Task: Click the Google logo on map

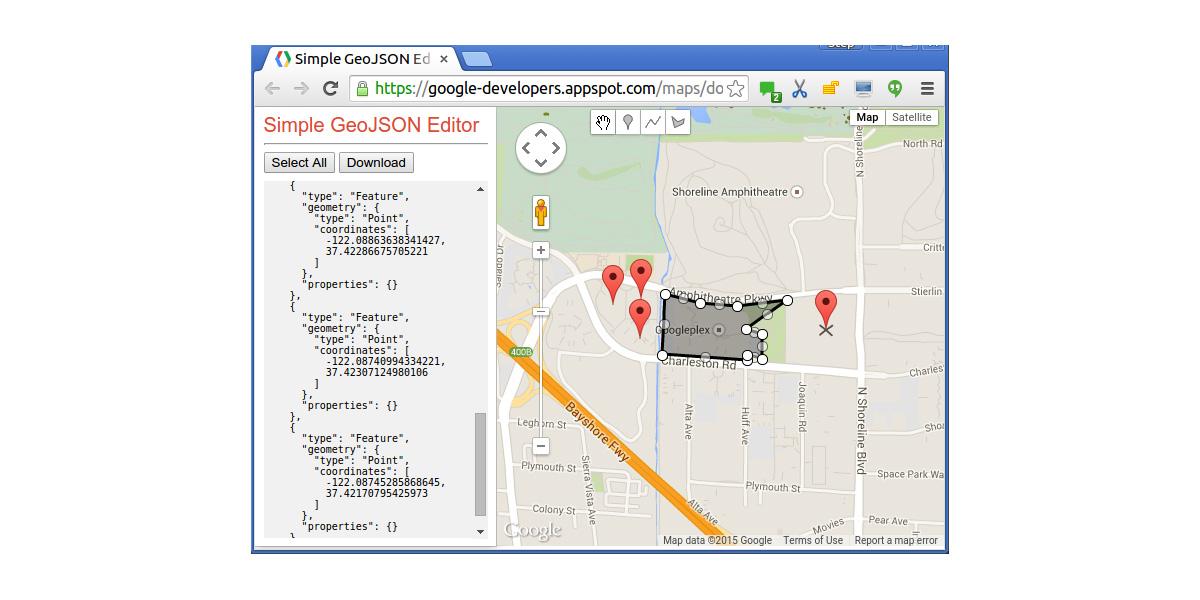Action: coord(533,531)
